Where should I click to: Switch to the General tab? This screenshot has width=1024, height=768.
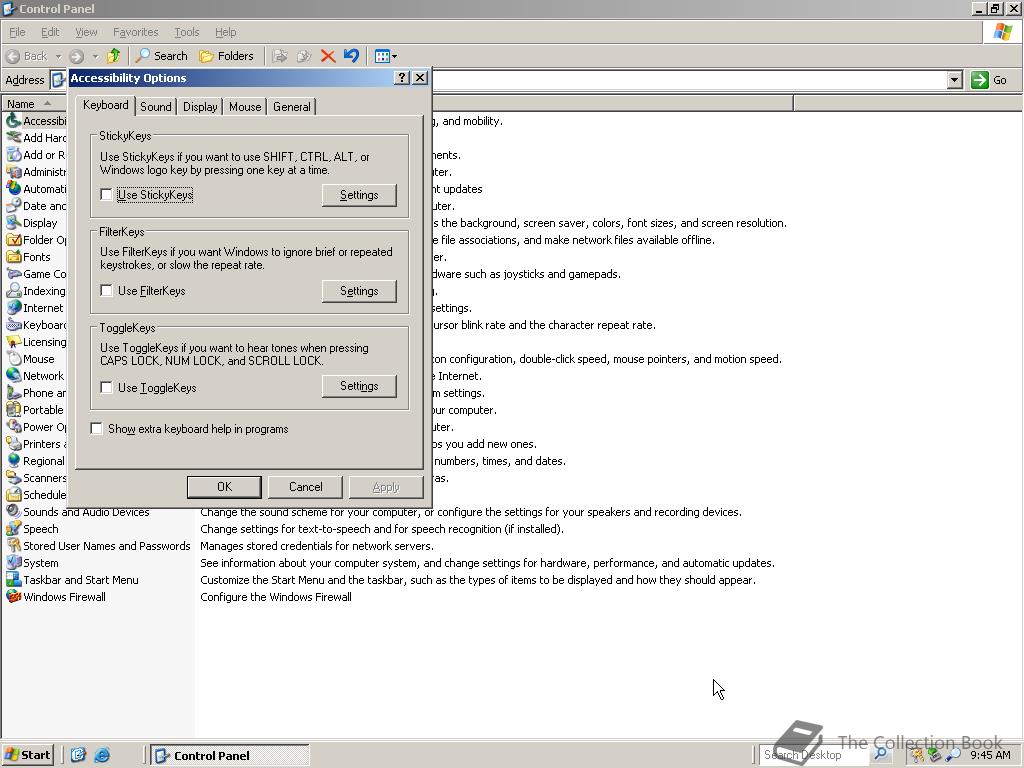pos(291,106)
